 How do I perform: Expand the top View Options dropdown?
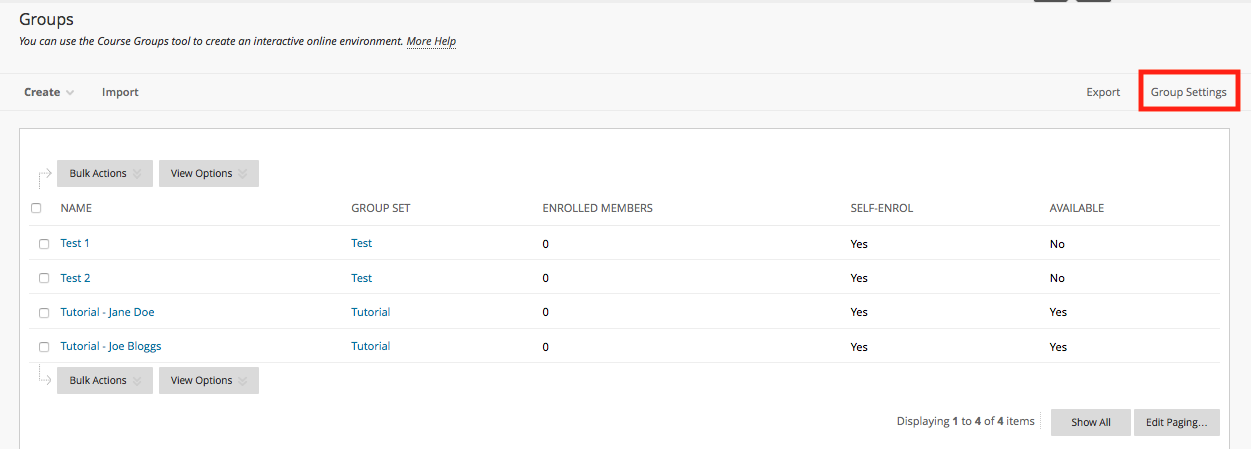(x=209, y=173)
